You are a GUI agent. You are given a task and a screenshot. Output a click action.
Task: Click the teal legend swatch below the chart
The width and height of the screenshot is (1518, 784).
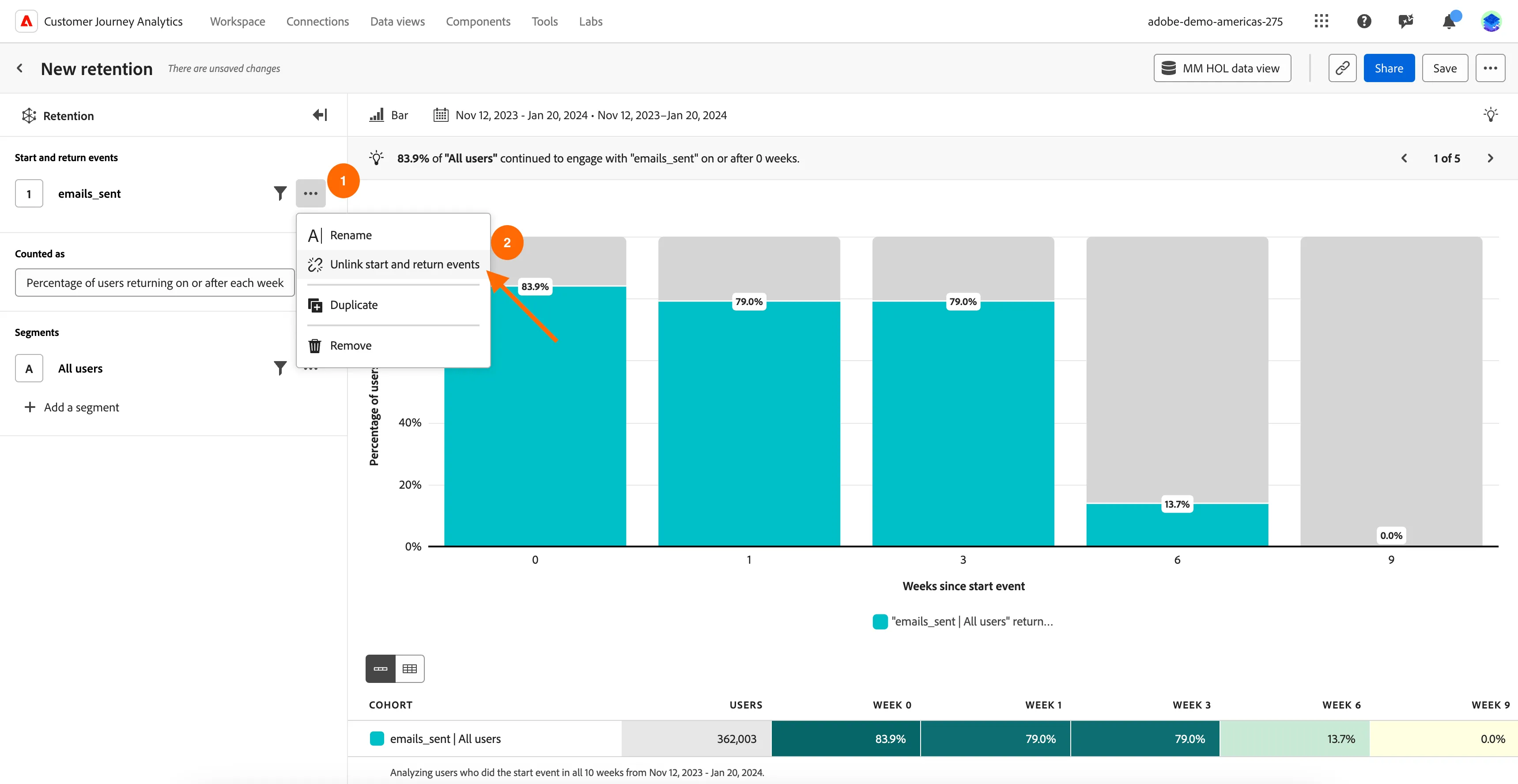click(x=880, y=622)
